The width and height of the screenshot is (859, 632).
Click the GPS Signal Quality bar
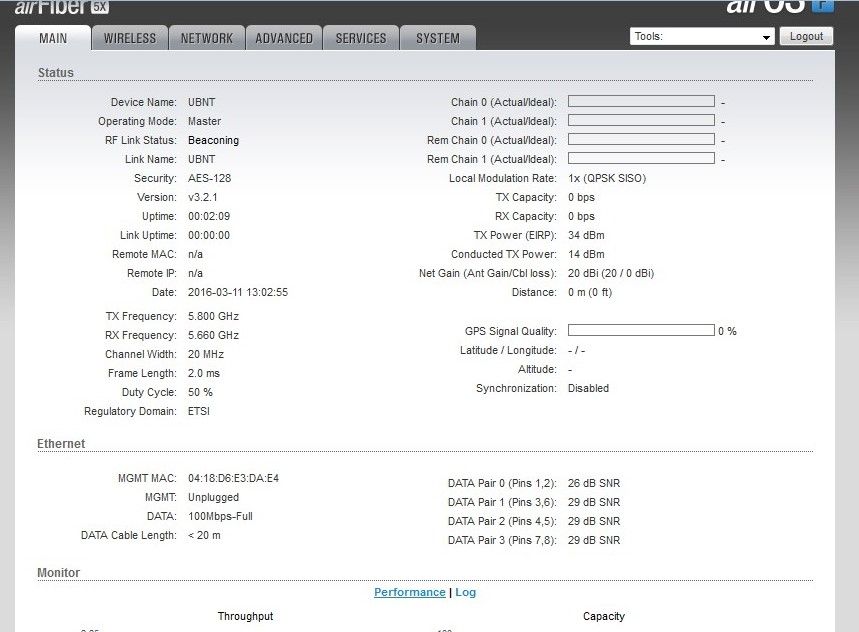641,331
